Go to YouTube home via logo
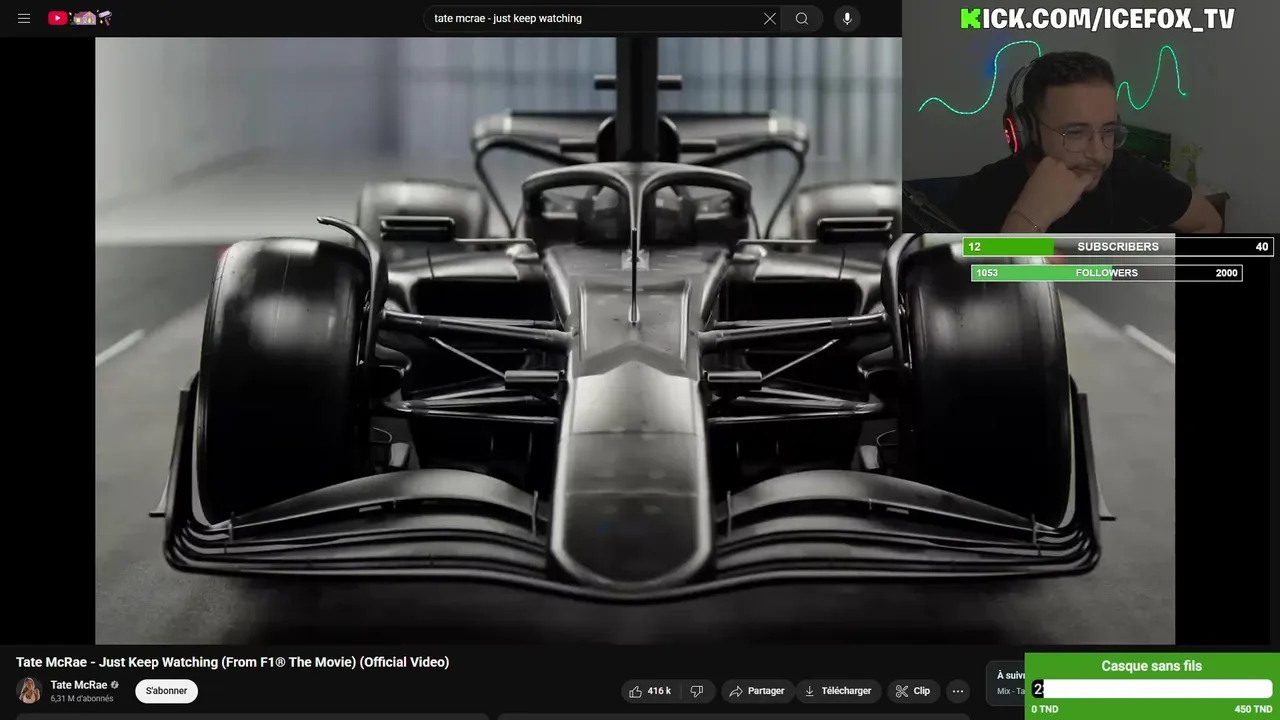Screen dimensions: 1280x720 point(80,18)
